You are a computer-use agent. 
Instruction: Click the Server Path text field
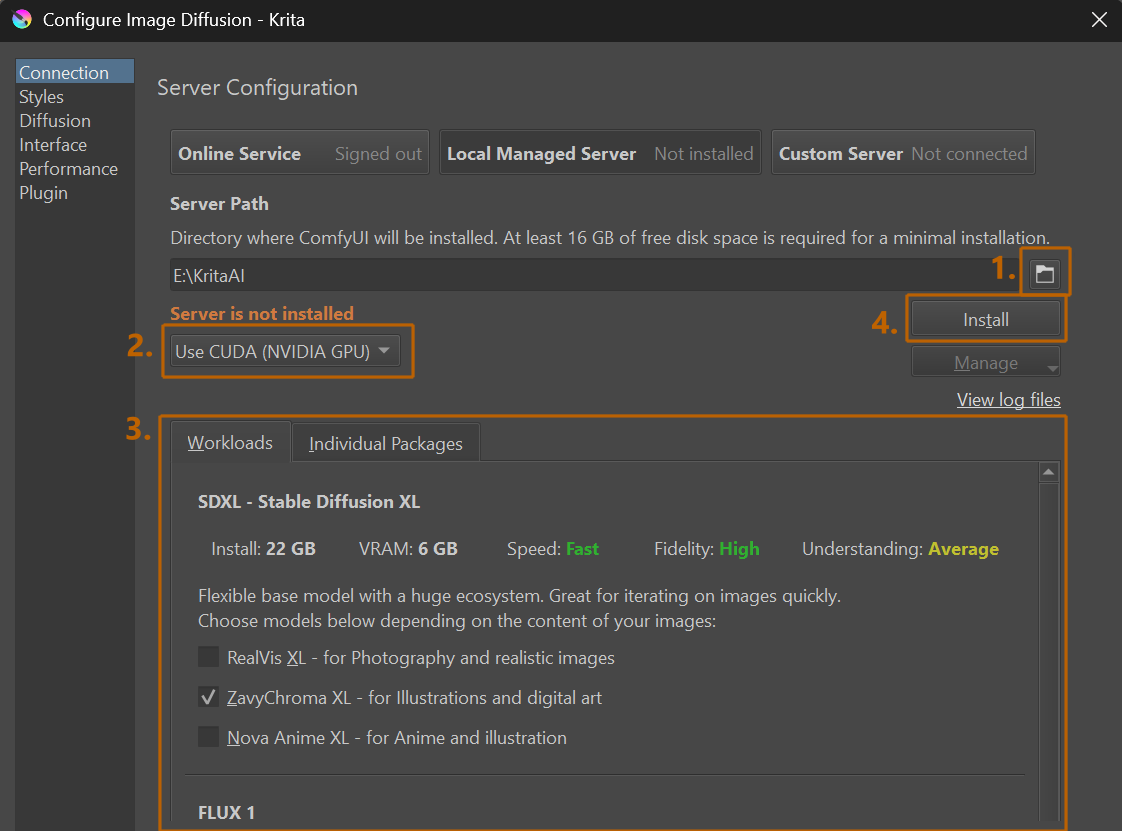pyautogui.click(x=590, y=275)
